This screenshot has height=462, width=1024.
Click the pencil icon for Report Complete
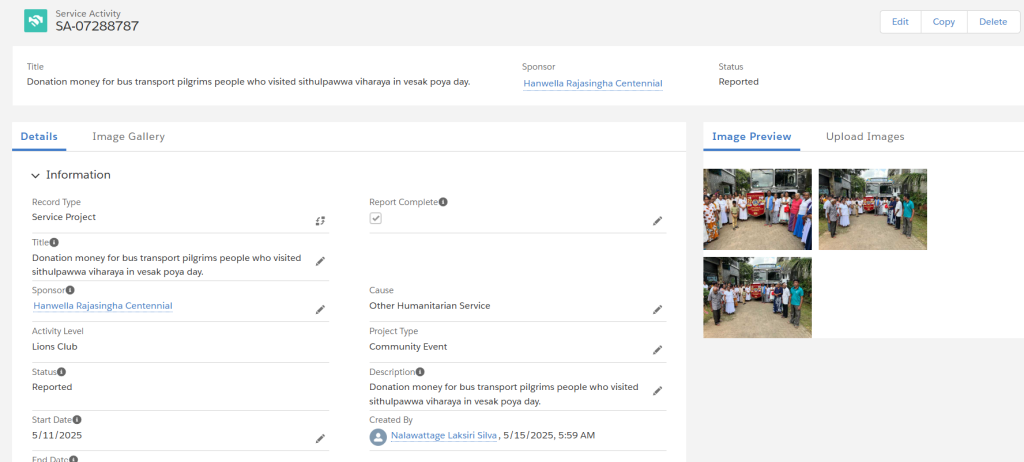tap(658, 221)
